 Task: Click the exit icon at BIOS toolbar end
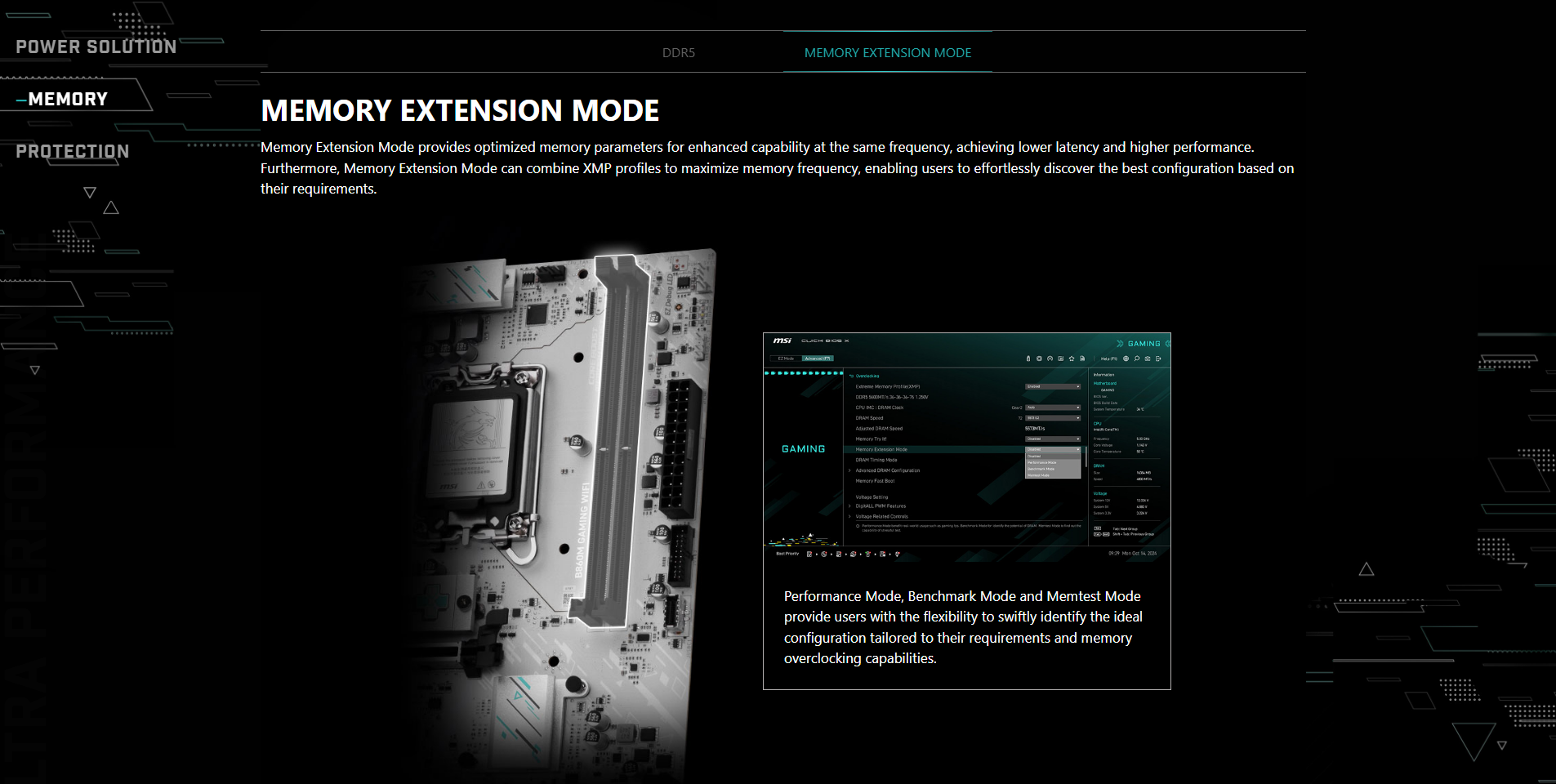point(1158,359)
